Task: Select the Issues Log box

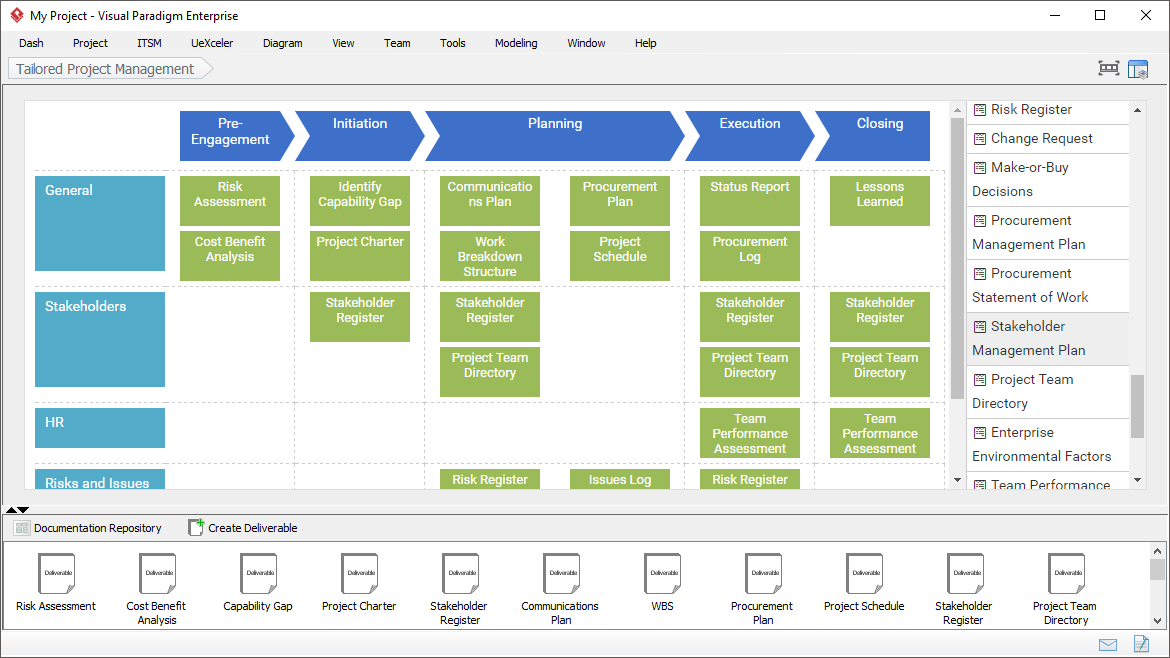Action: pyautogui.click(x=619, y=479)
